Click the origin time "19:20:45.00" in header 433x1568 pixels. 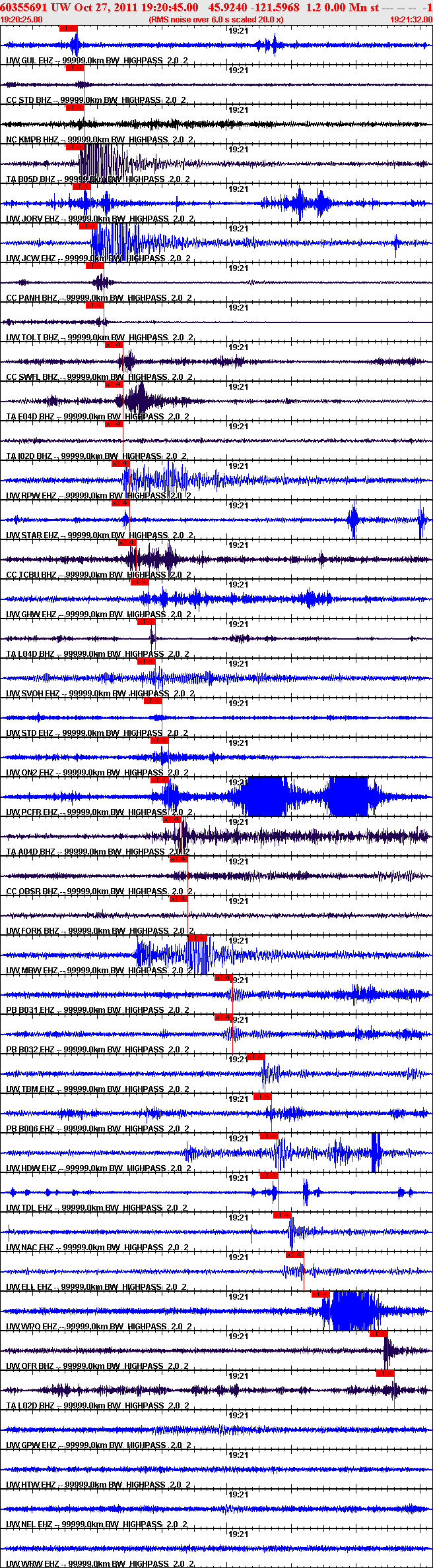(x=170, y=7)
